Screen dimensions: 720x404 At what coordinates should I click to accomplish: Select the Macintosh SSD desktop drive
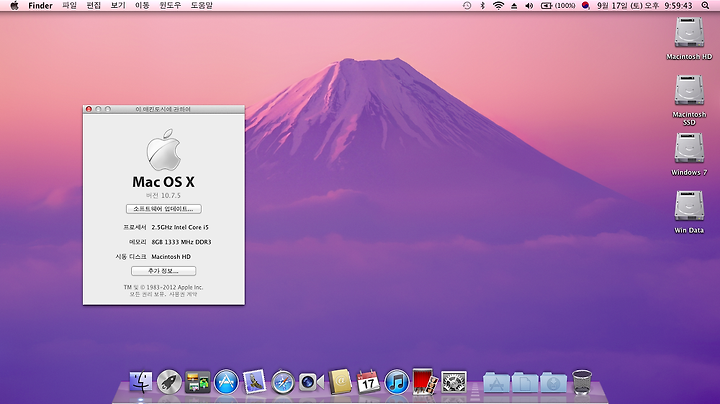click(x=689, y=100)
